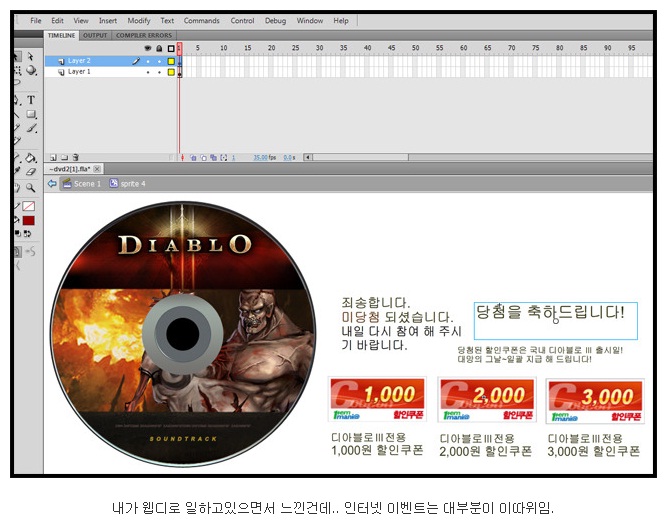
Task: Select the Paint Bucket tool
Action: (x=31, y=158)
